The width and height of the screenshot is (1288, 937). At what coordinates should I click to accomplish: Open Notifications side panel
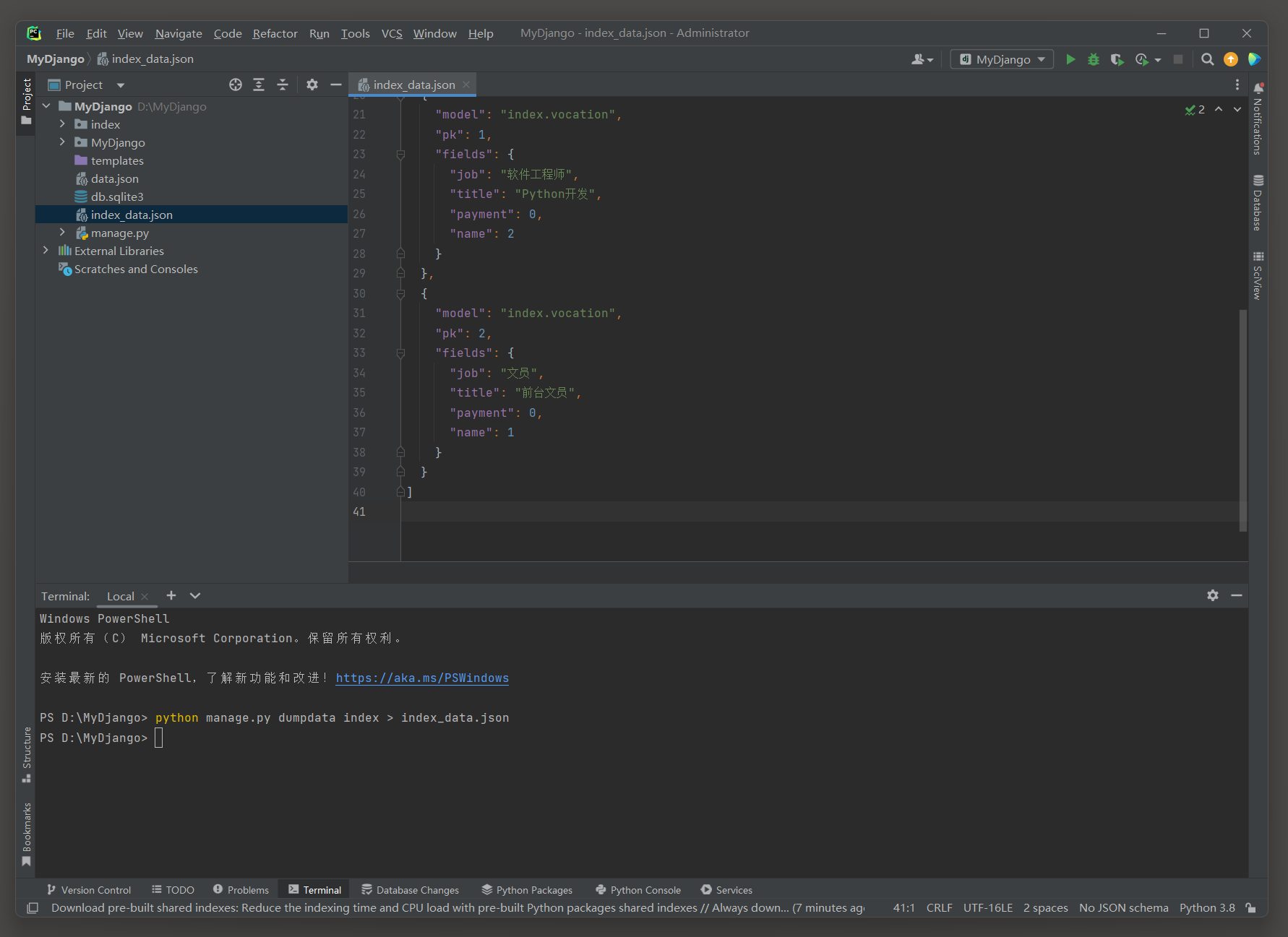pos(1258,118)
